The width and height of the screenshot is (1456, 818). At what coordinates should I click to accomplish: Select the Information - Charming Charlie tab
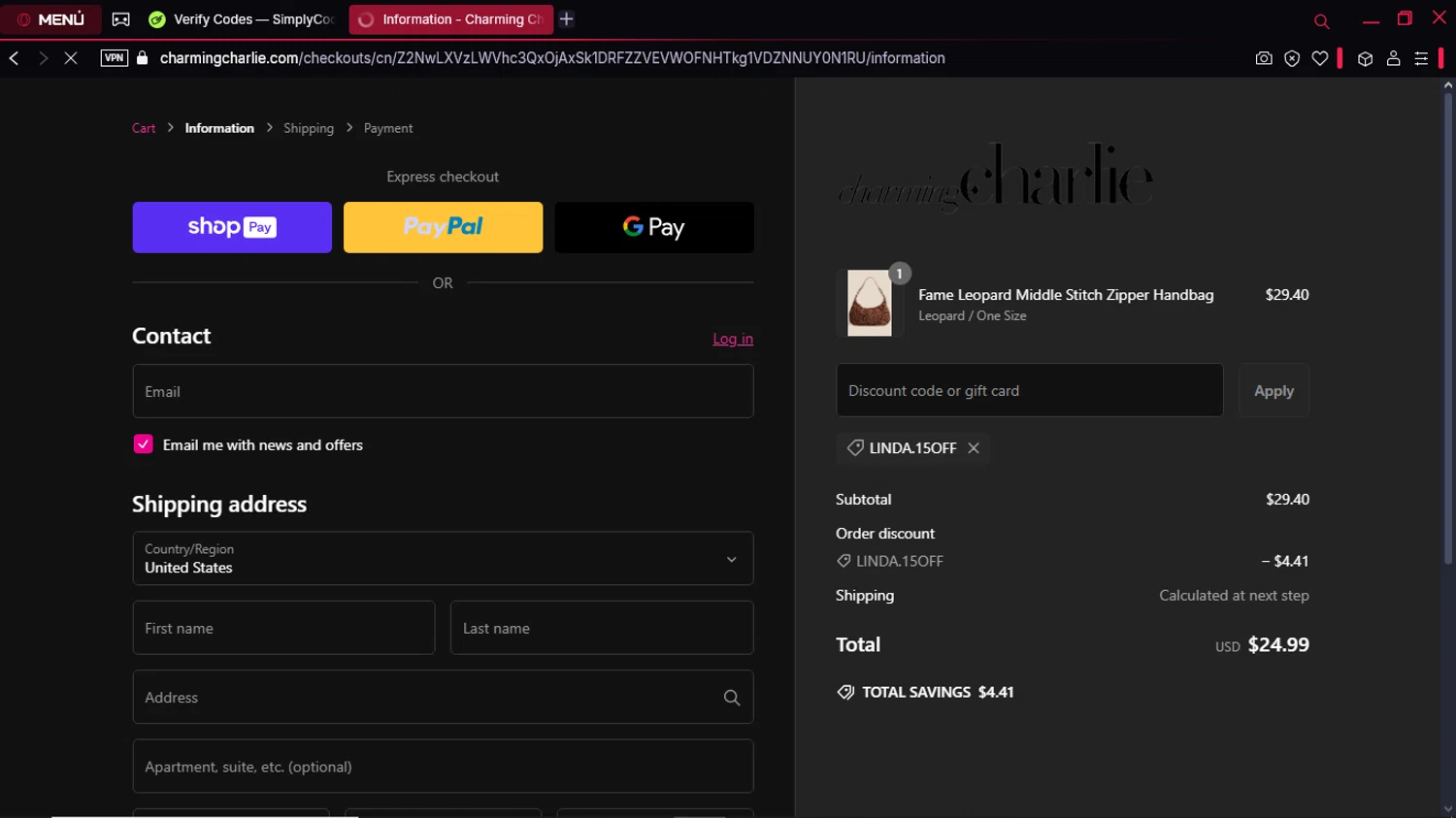451,19
